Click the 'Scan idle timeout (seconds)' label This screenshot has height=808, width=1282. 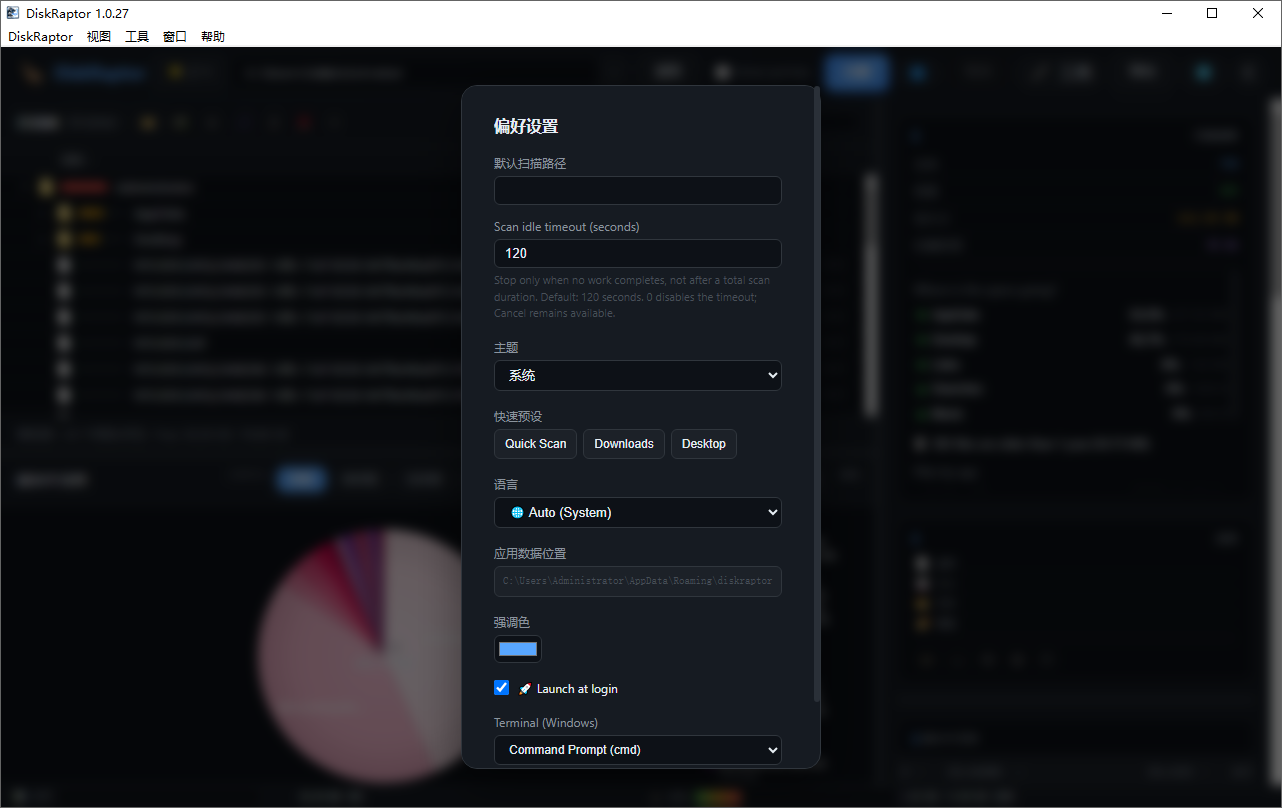(567, 227)
